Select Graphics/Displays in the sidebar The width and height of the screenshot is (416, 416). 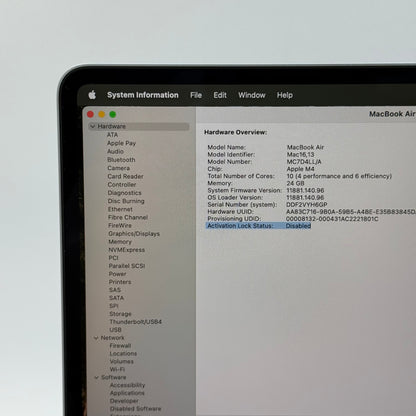click(x=134, y=234)
